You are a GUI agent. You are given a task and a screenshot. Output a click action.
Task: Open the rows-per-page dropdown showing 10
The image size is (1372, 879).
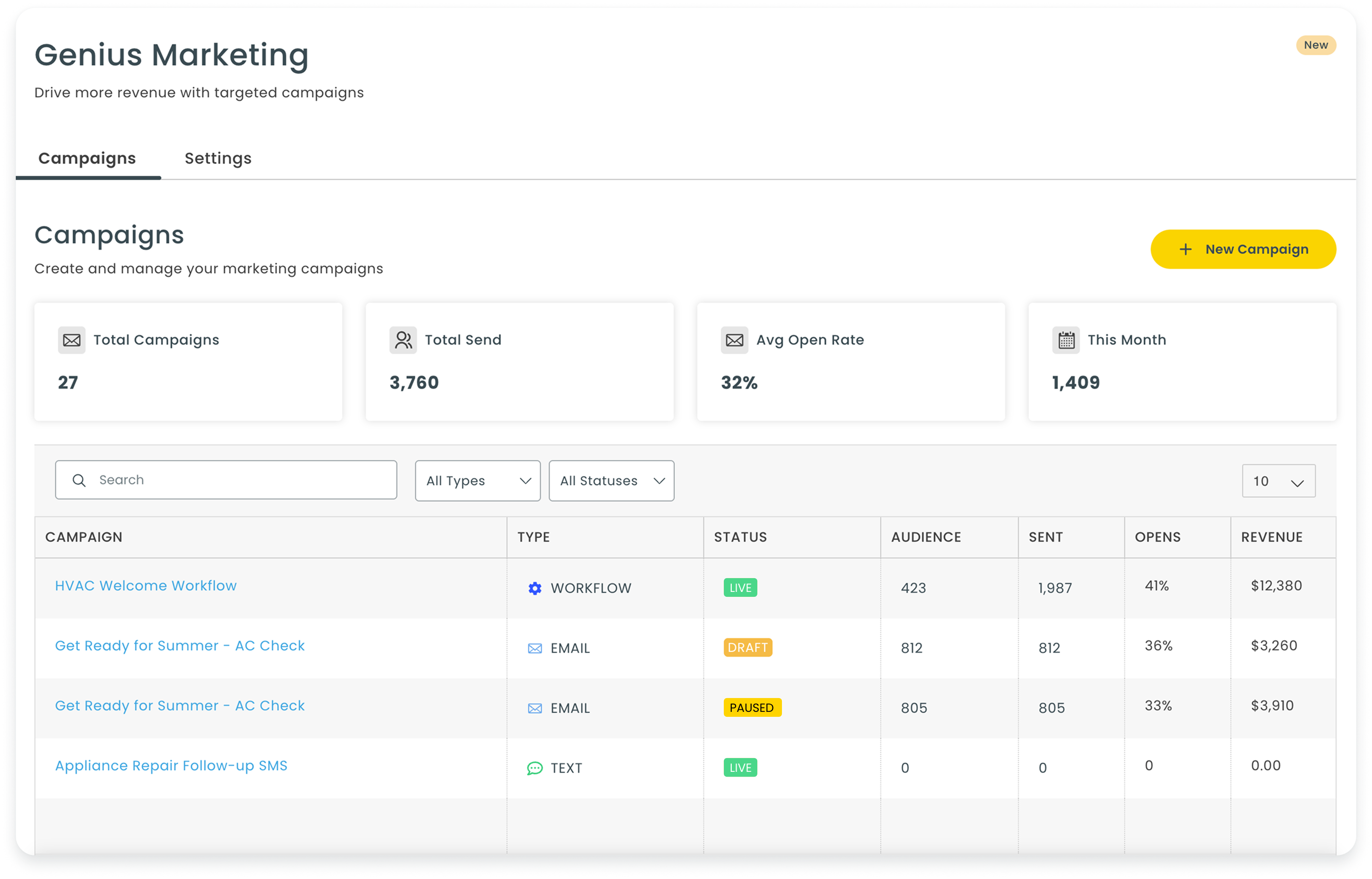[1278, 481]
